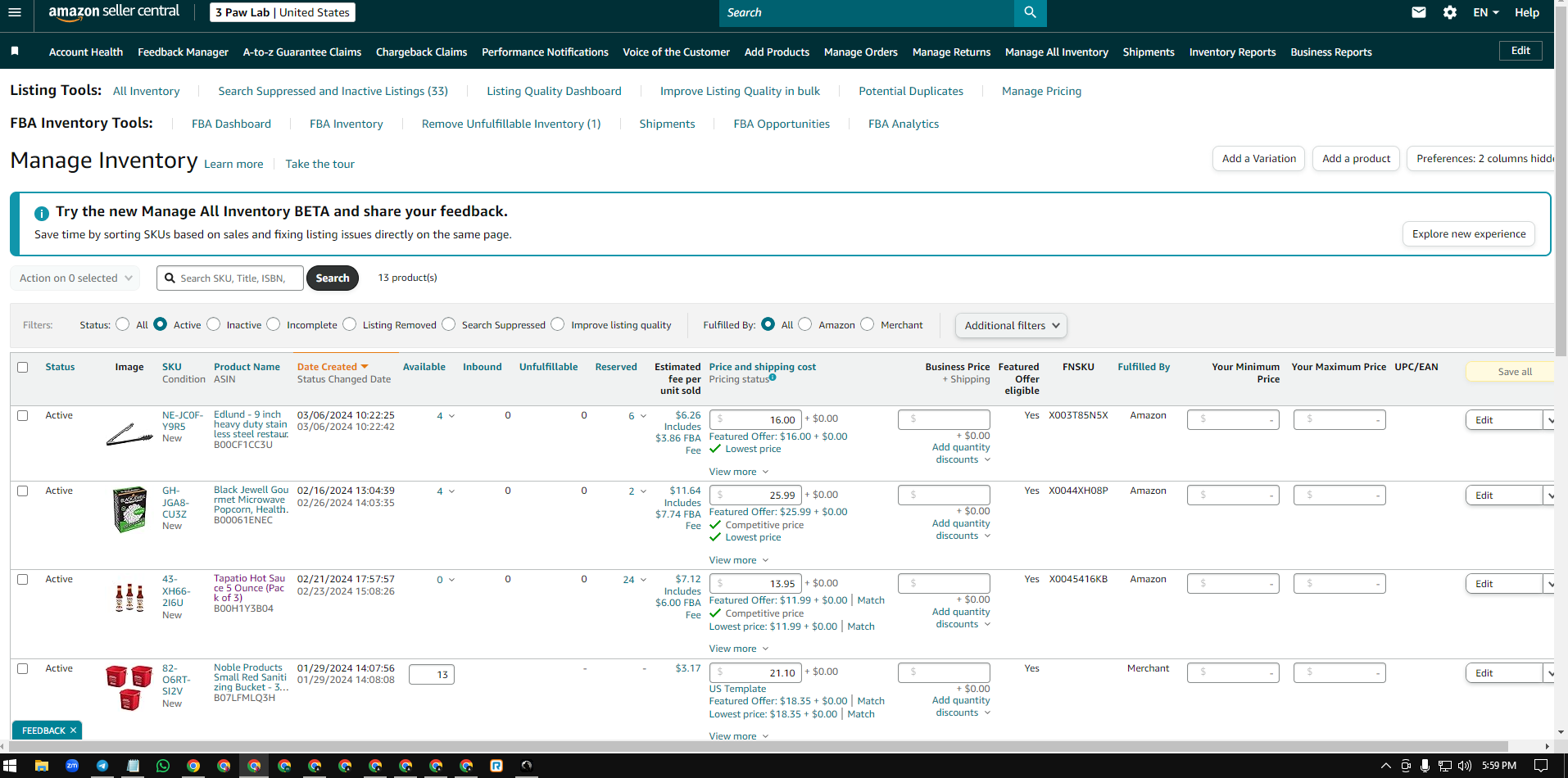Viewport: 1568px width, 778px height.
Task: Expand 'View more' under Tapatio pricing
Action: [x=739, y=649]
